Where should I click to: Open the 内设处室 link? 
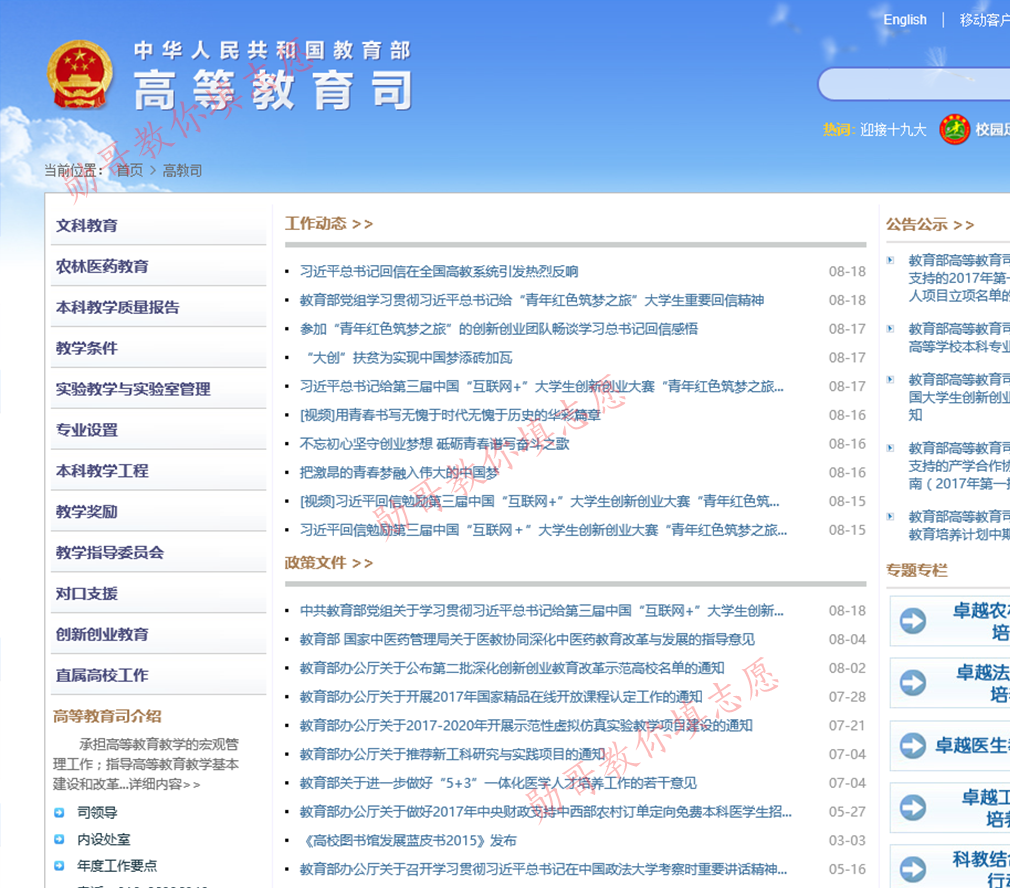coord(104,839)
